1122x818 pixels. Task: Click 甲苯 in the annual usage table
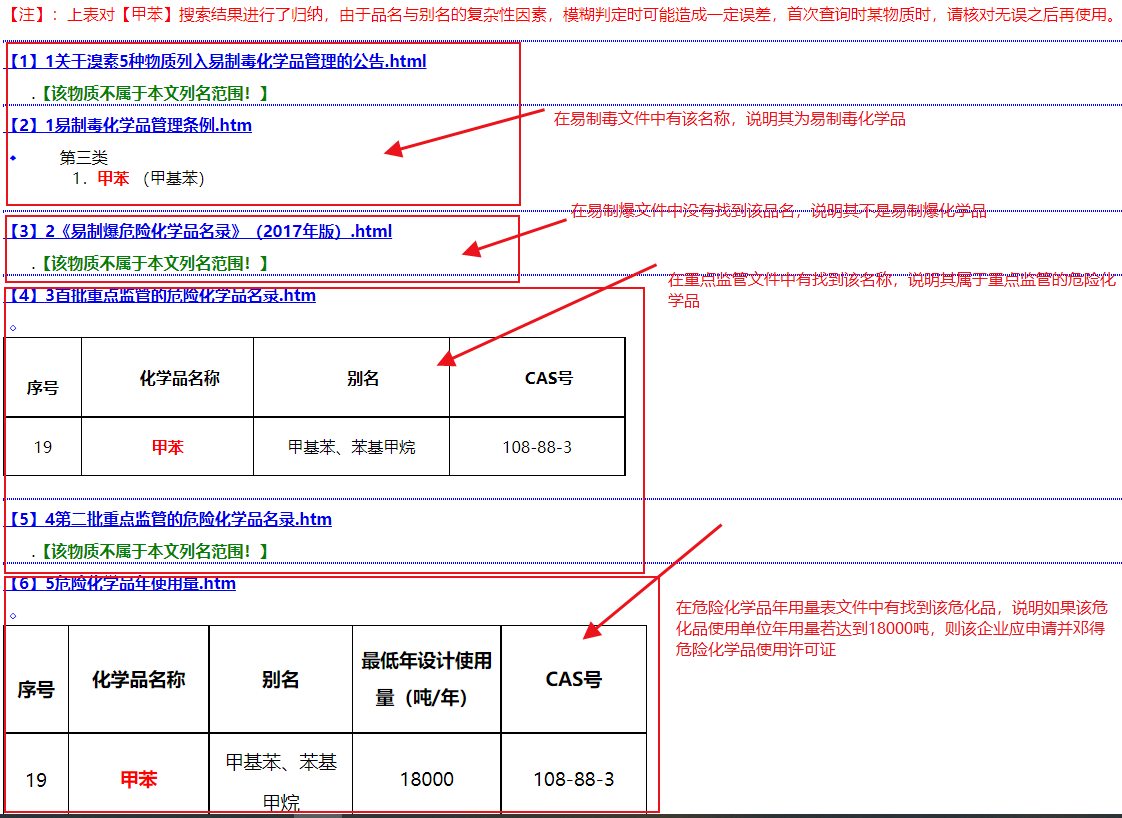pos(139,779)
